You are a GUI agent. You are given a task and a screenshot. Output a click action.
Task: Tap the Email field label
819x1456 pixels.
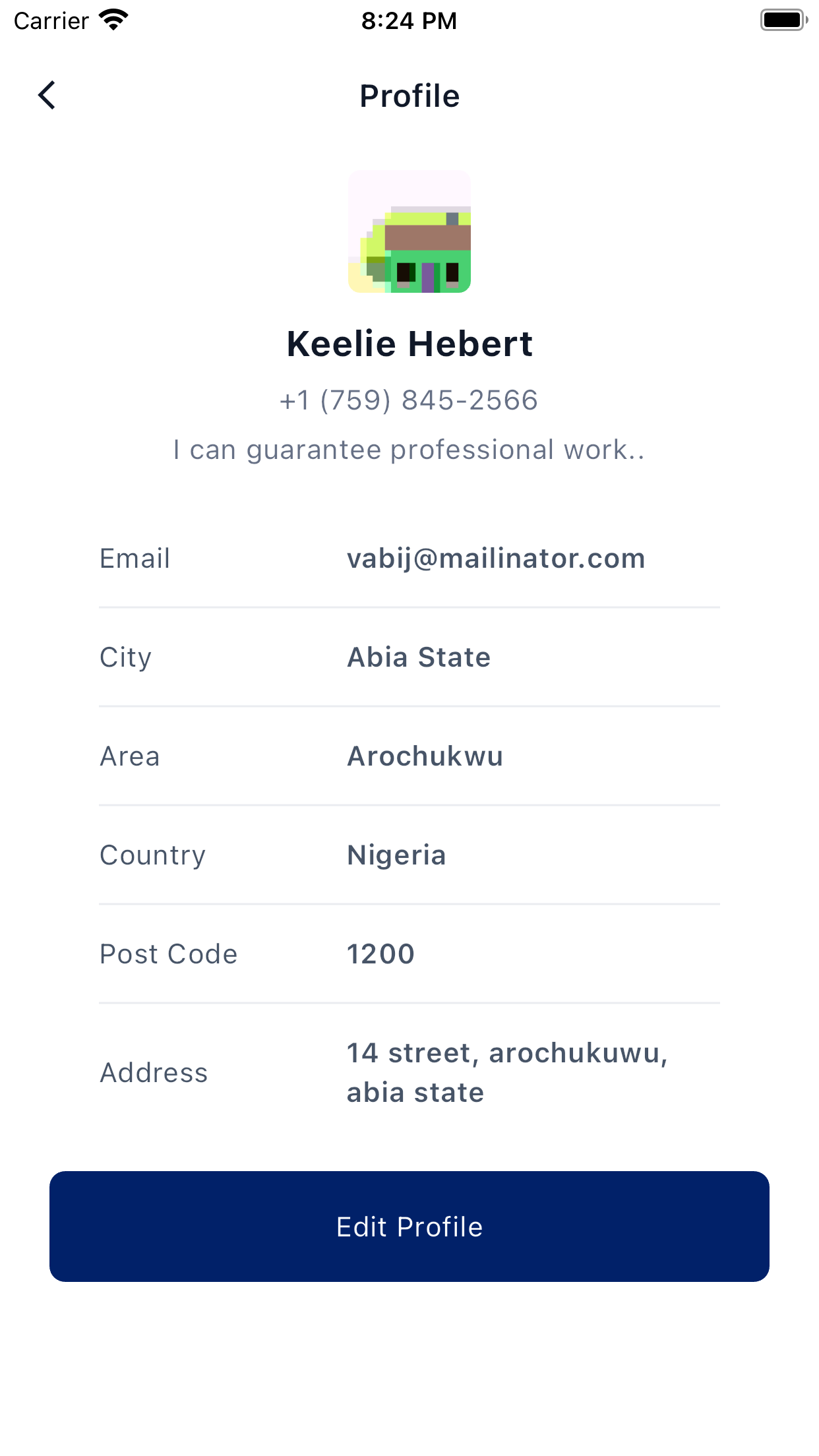click(135, 559)
